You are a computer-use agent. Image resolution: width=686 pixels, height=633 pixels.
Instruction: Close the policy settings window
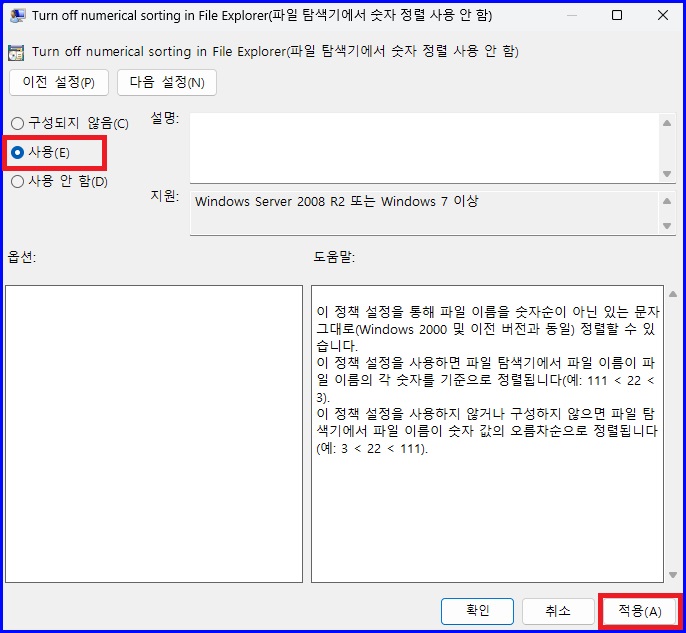tap(663, 15)
